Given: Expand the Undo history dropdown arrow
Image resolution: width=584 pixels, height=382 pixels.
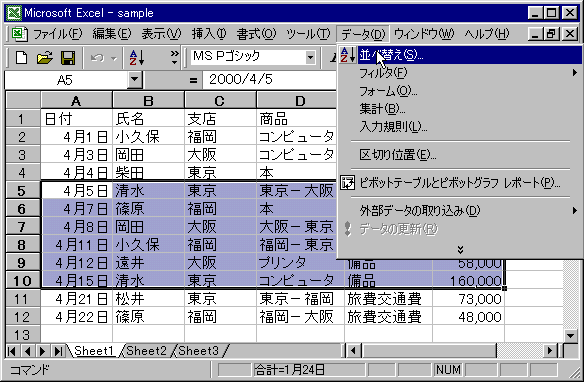Looking at the screenshot, I should coord(114,58).
